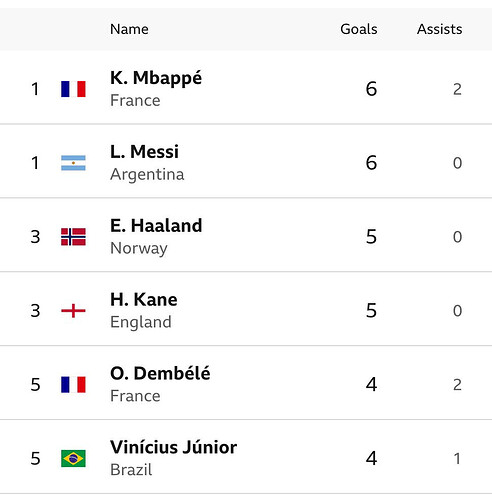This screenshot has width=492, height=500.
Task: Click the Name column header
Action: [x=129, y=29]
